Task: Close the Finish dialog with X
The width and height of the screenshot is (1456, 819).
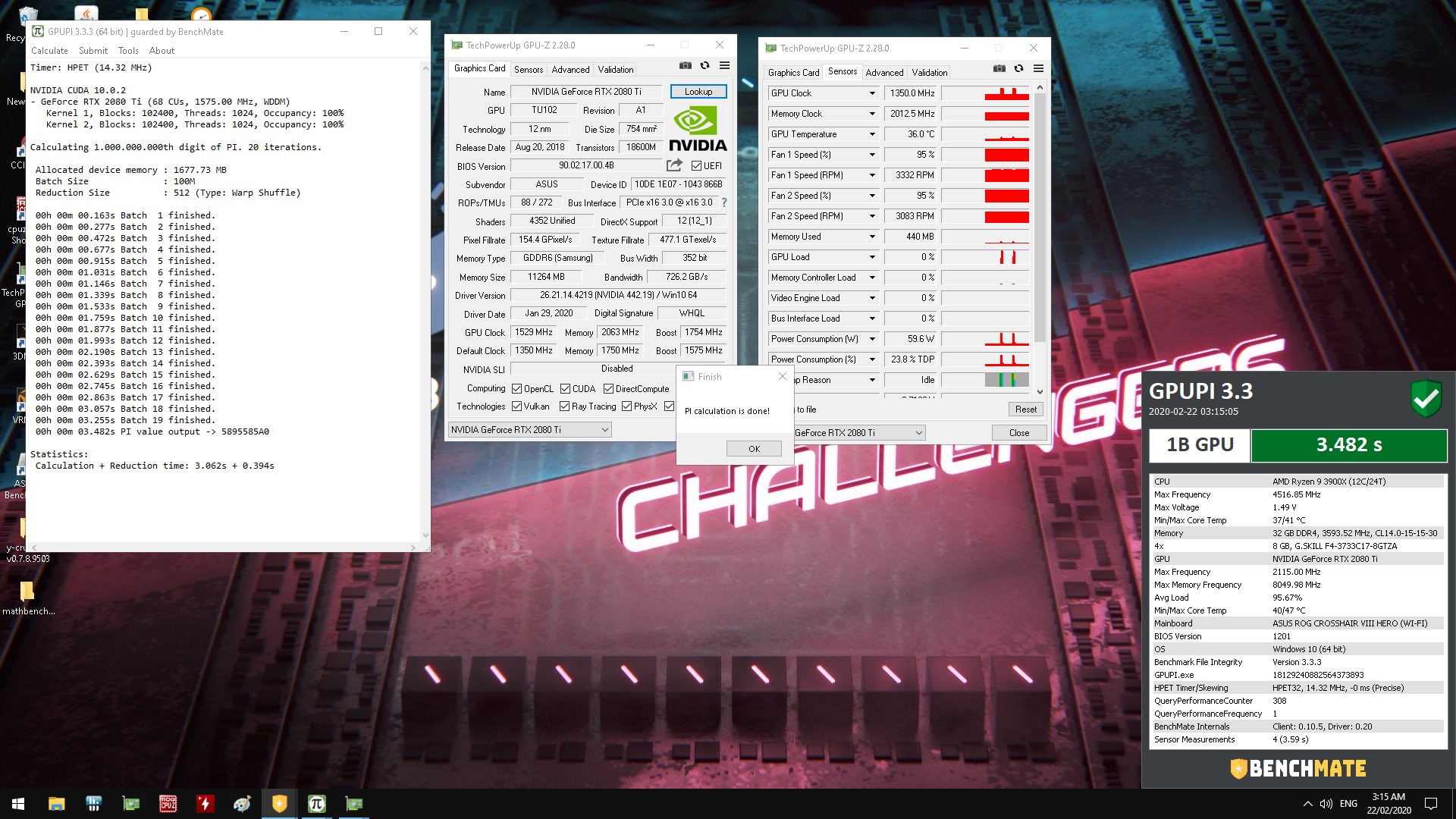Action: [782, 376]
